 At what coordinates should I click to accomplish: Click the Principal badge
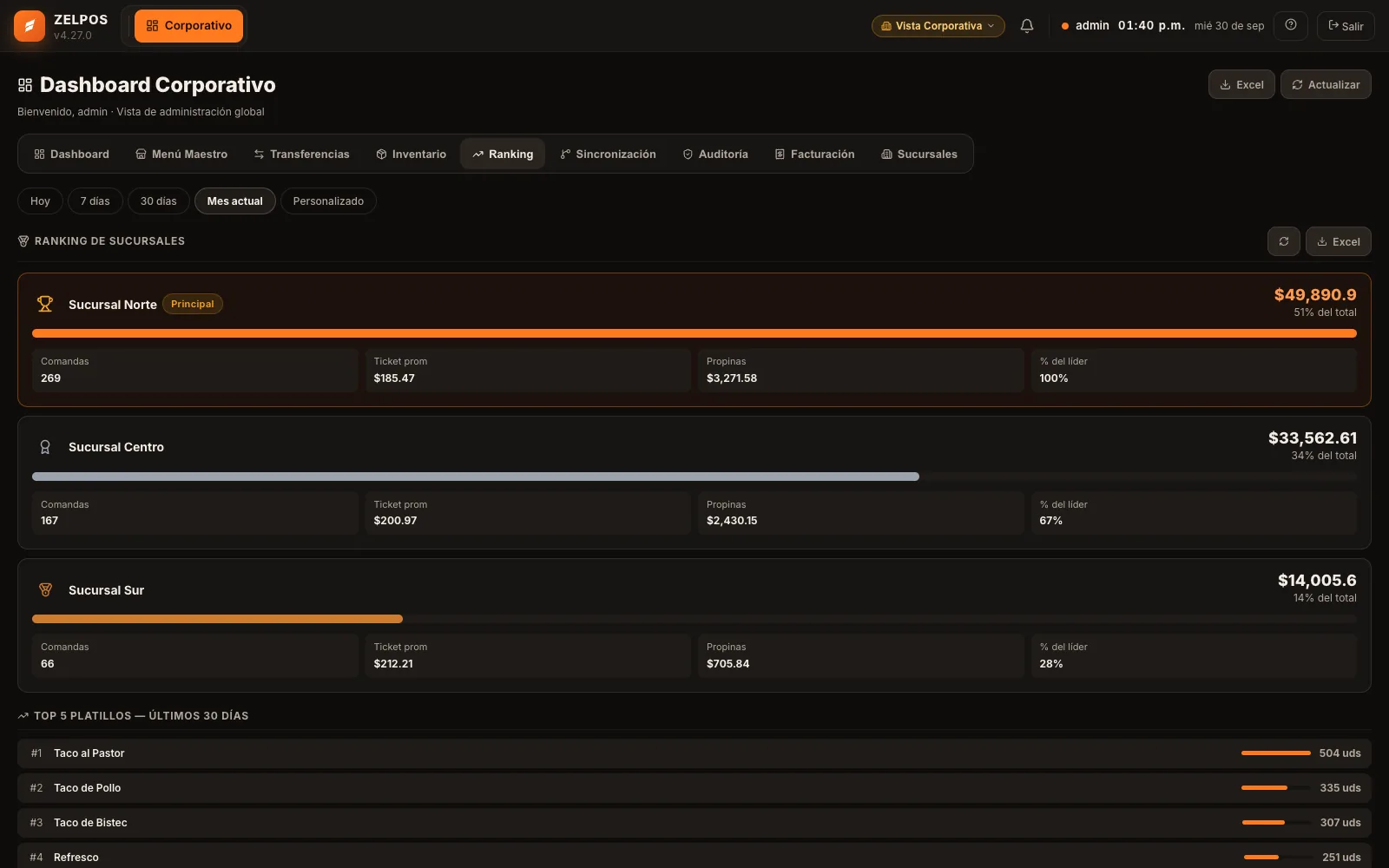click(193, 304)
